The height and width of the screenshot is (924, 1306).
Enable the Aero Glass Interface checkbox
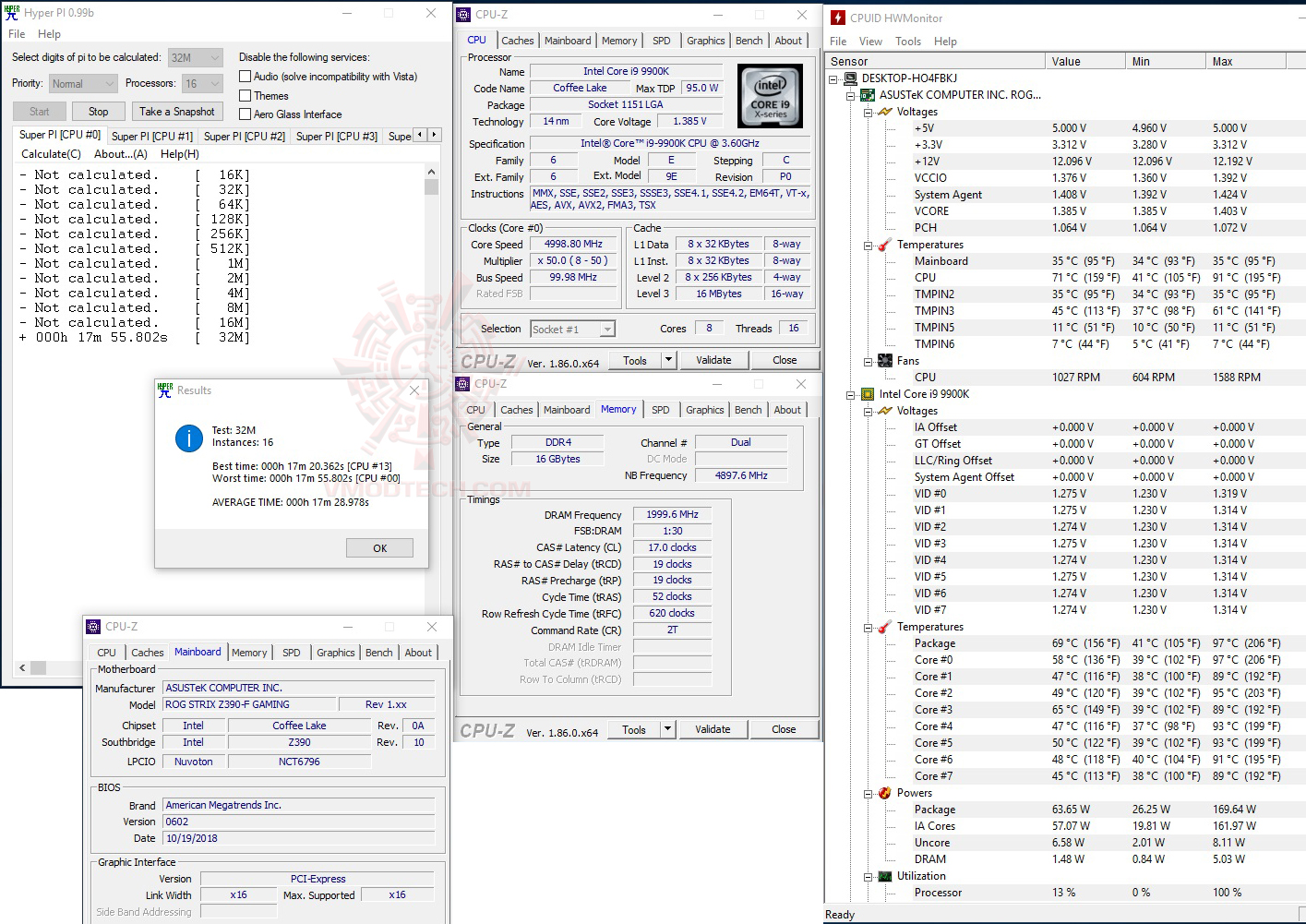[x=246, y=114]
